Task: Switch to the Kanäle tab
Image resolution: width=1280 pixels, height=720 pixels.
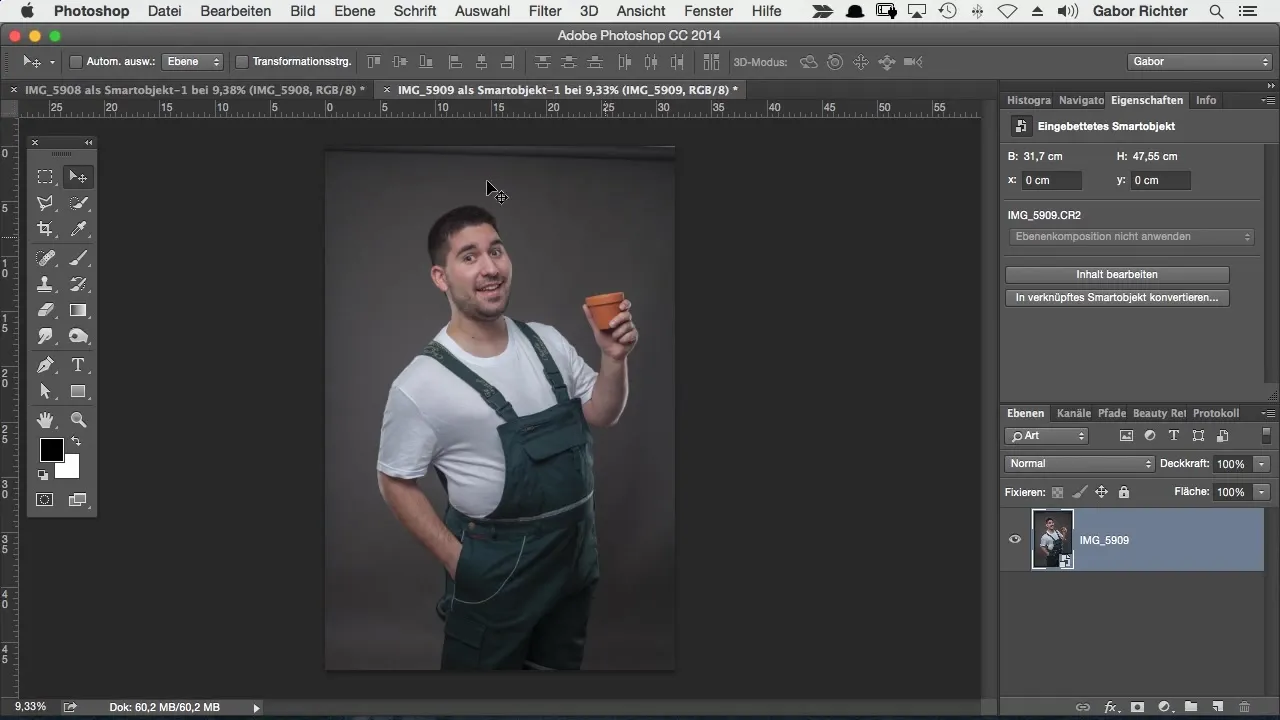Action: 1074,413
